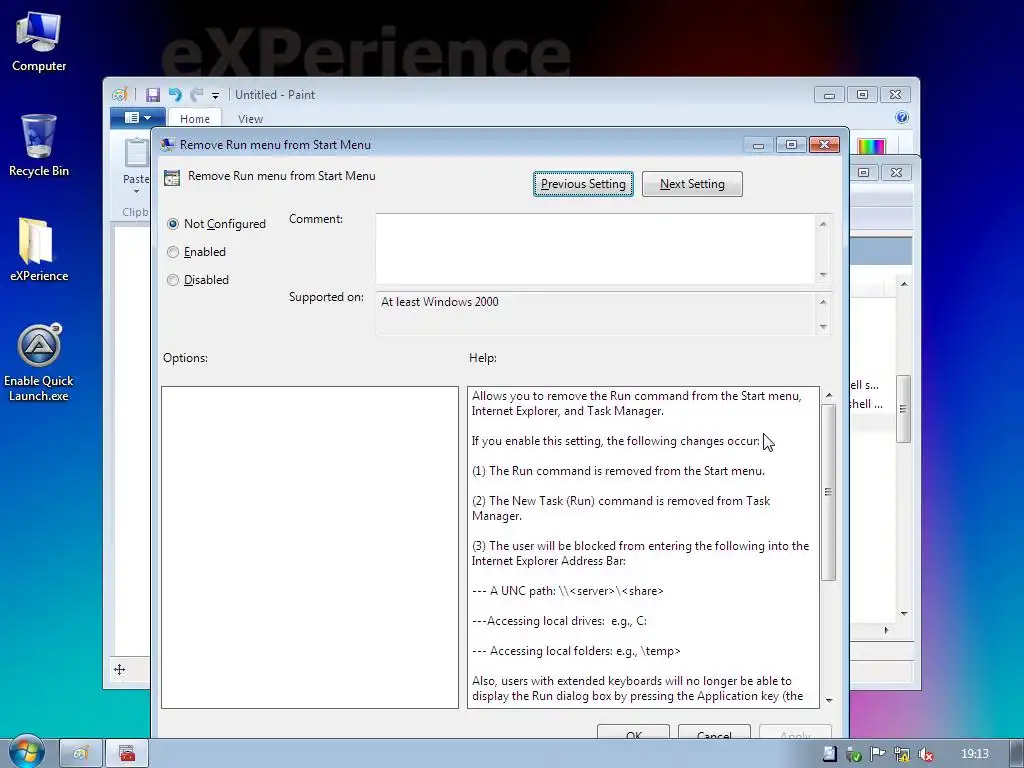The width and height of the screenshot is (1024, 768).
Task: Close the background window behind the dialog
Action: pos(896,172)
